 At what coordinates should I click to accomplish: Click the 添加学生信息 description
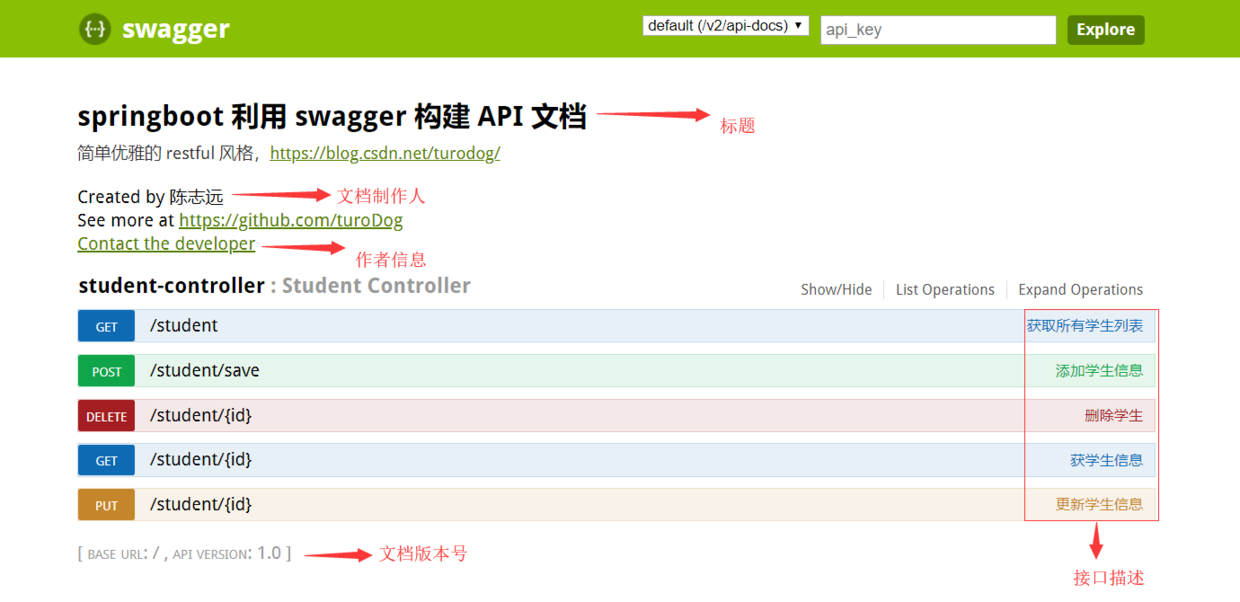pyautogui.click(x=1099, y=371)
